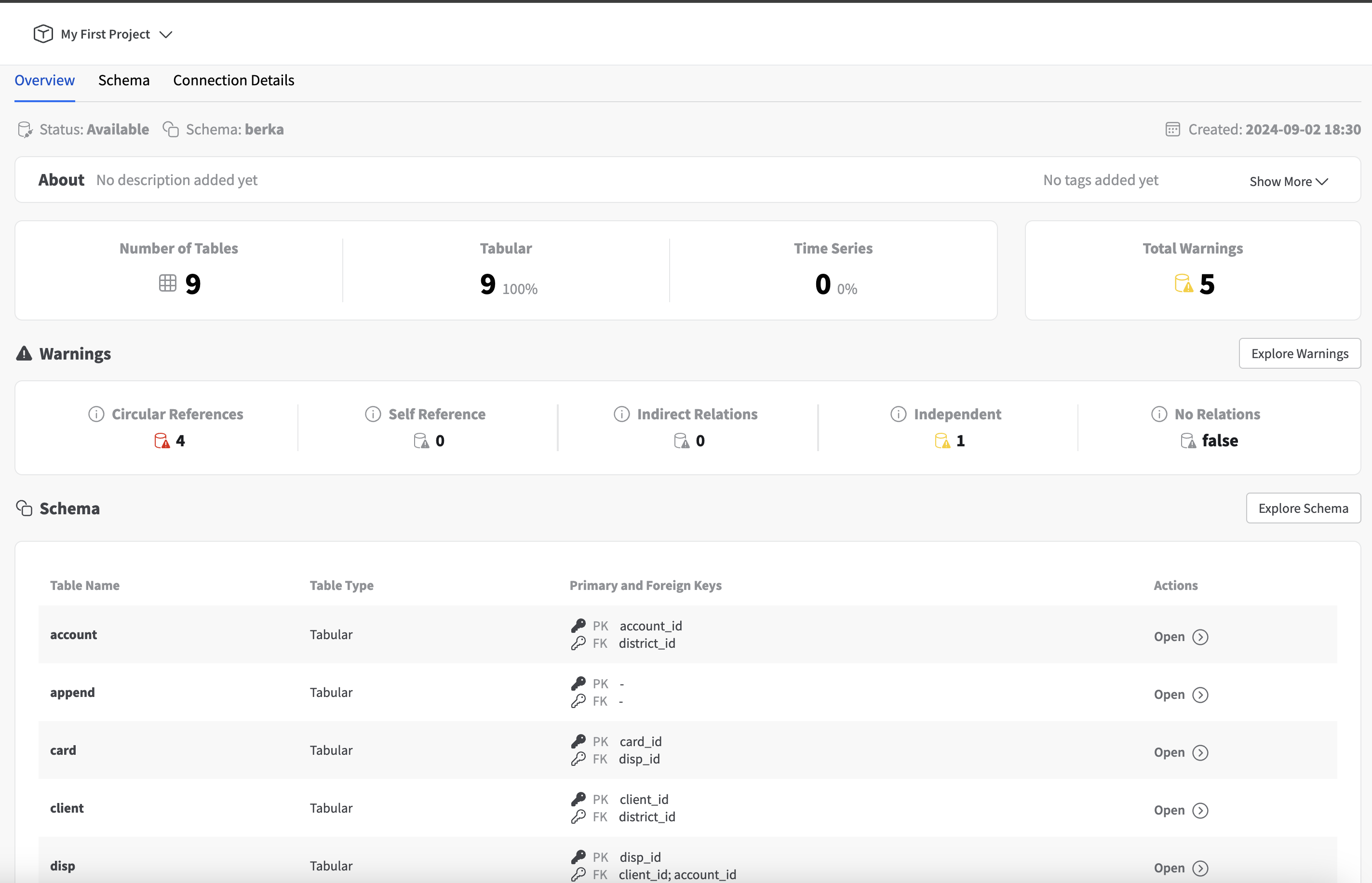Click the Actions column header
Screen dimensions: 1372x883
[x=1175, y=586]
